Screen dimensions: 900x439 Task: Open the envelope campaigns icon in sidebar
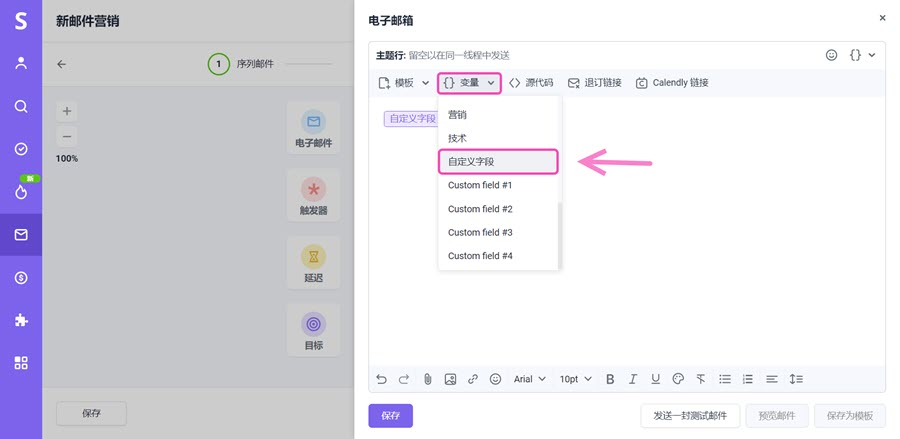coord(21,235)
